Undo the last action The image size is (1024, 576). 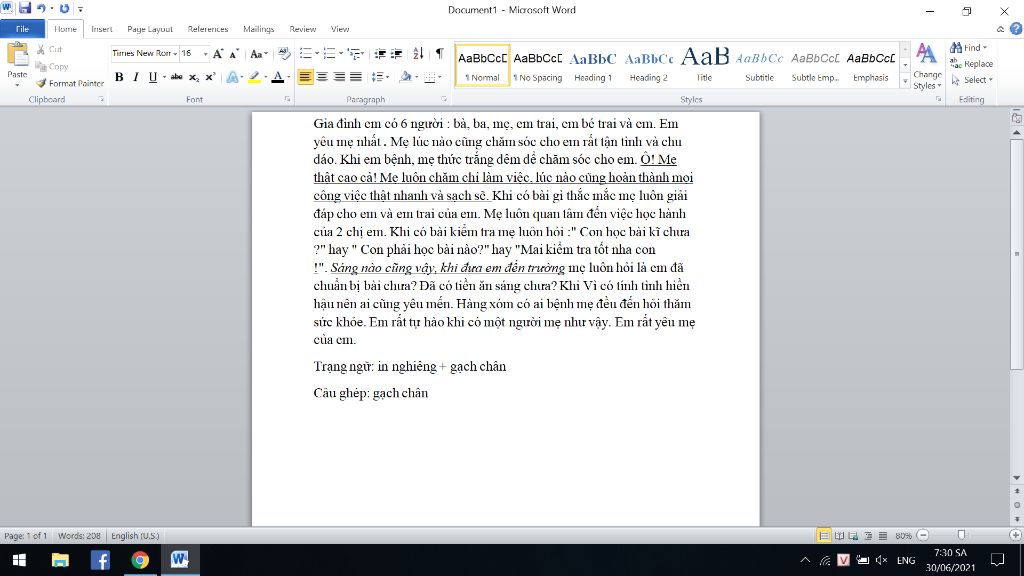point(41,8)
